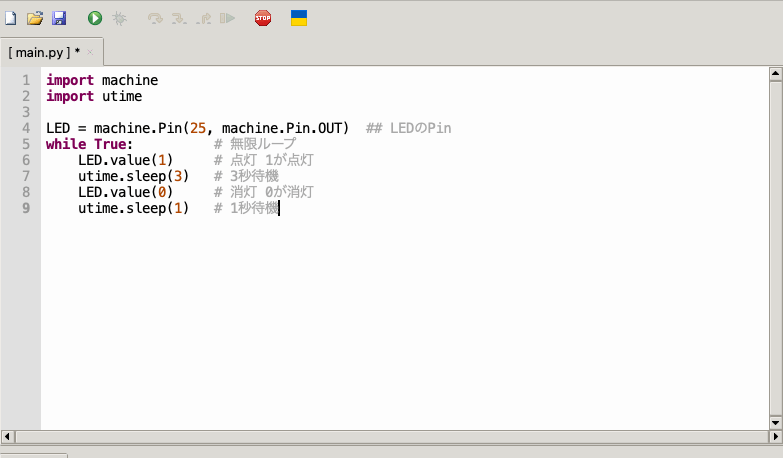
Task: Close the main.py tab
Action: click(x=90, y=52)
